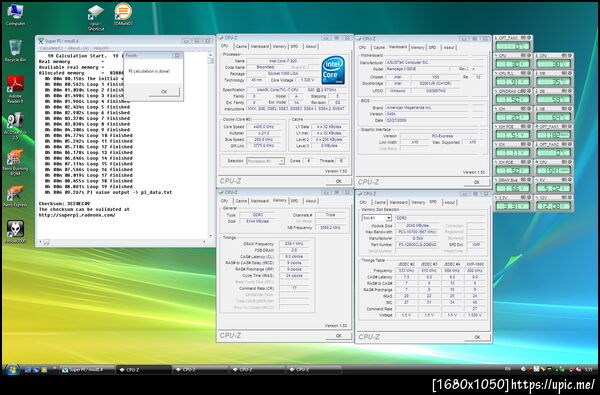Open the About menu in Super PI
This screenshot has height=395, width=600.
(78, 48)
